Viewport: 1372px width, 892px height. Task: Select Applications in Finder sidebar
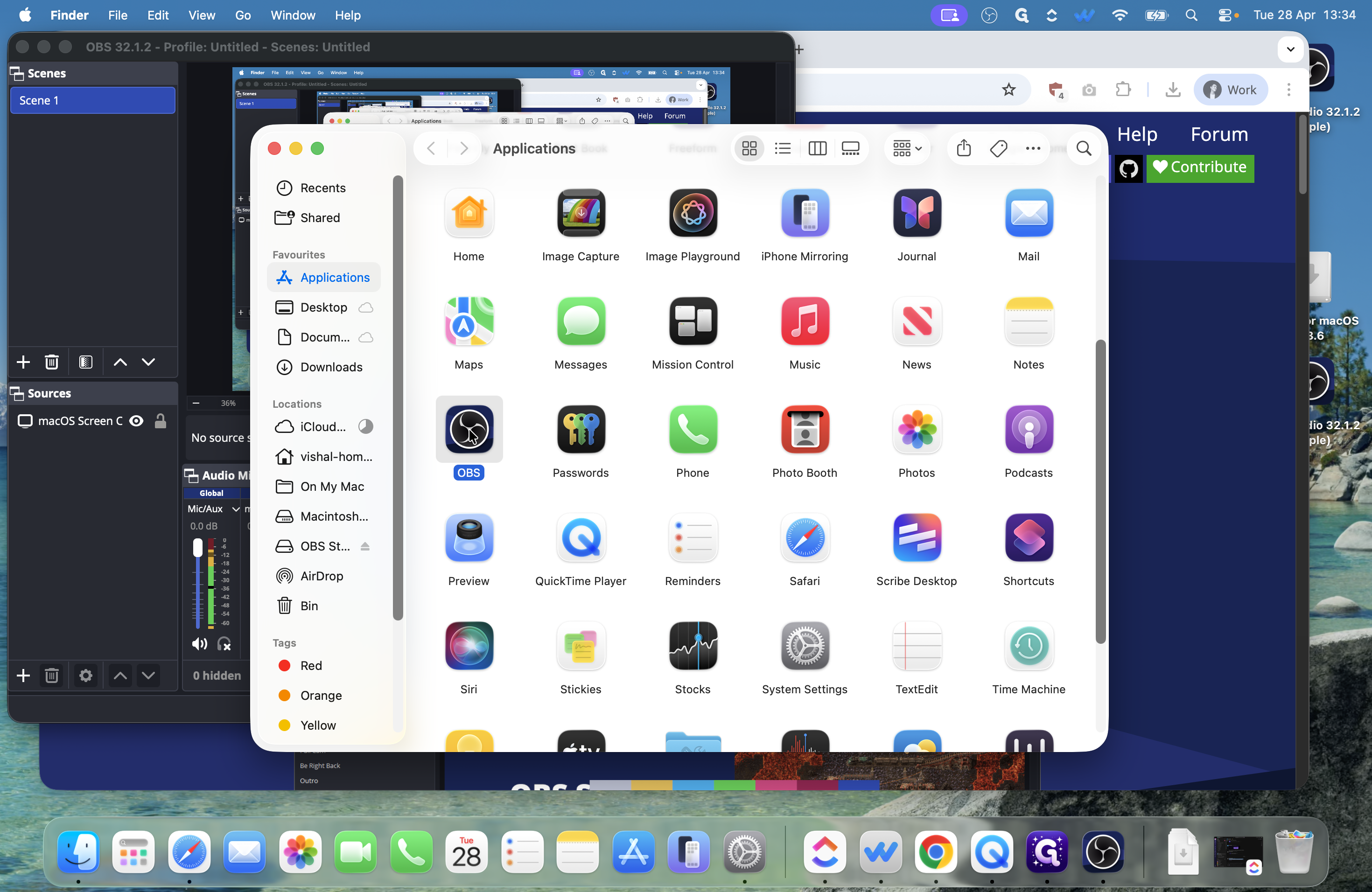323,277
